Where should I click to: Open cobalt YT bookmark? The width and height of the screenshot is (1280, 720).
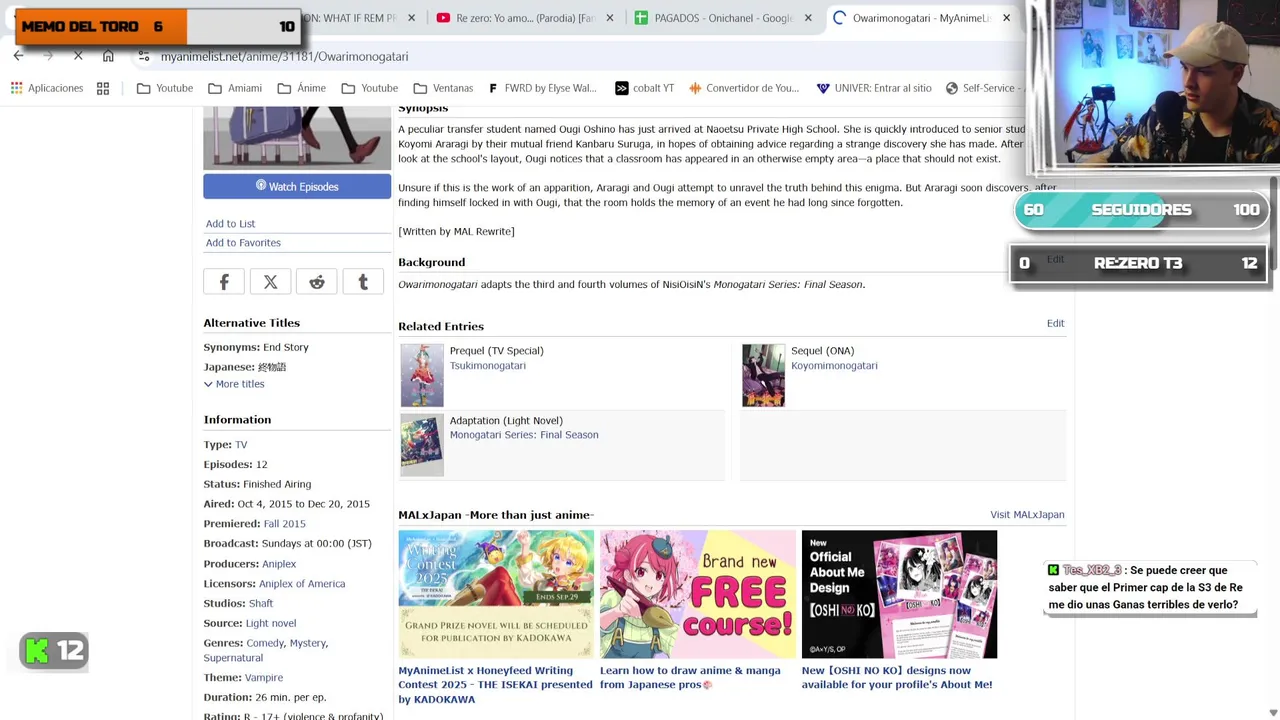643,88
